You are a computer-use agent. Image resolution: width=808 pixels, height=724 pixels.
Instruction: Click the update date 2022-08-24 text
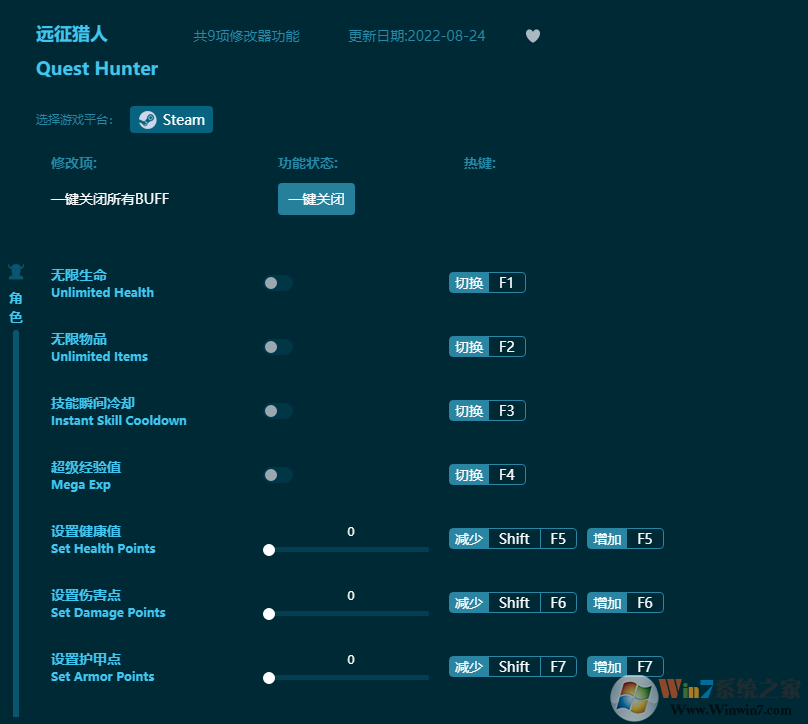pos(416,36)
